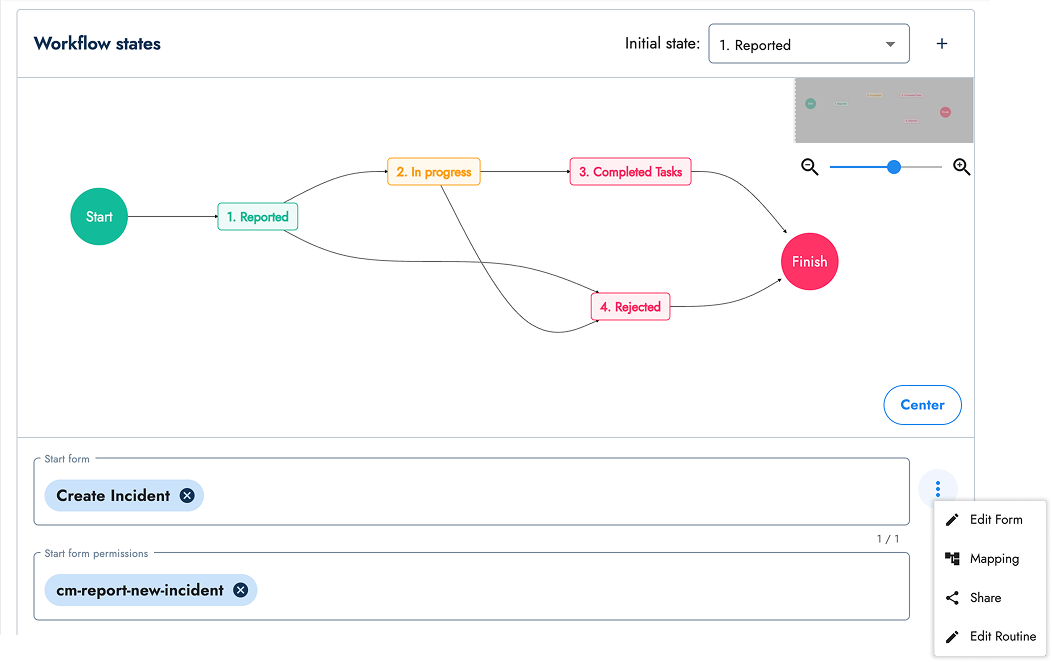The height and width of the screenshot is (662, 1052).
Task: Select the Finish node
Action: [x=809, y=262]
